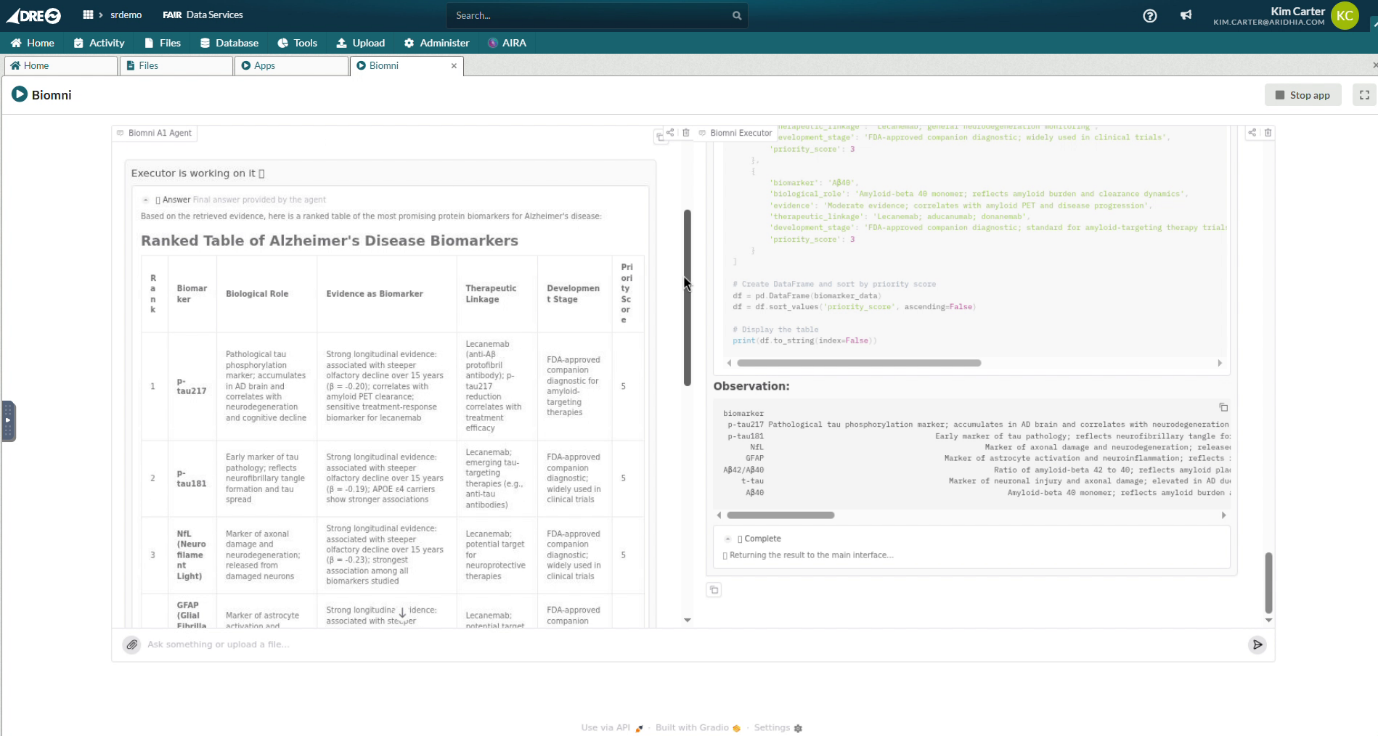Open the announcements megaphone icon

1185,15
